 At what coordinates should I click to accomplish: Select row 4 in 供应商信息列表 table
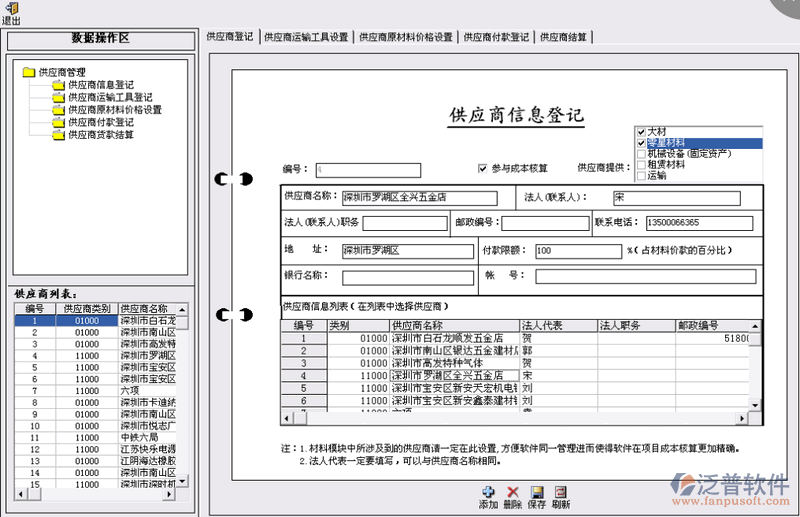pos(304,376)
